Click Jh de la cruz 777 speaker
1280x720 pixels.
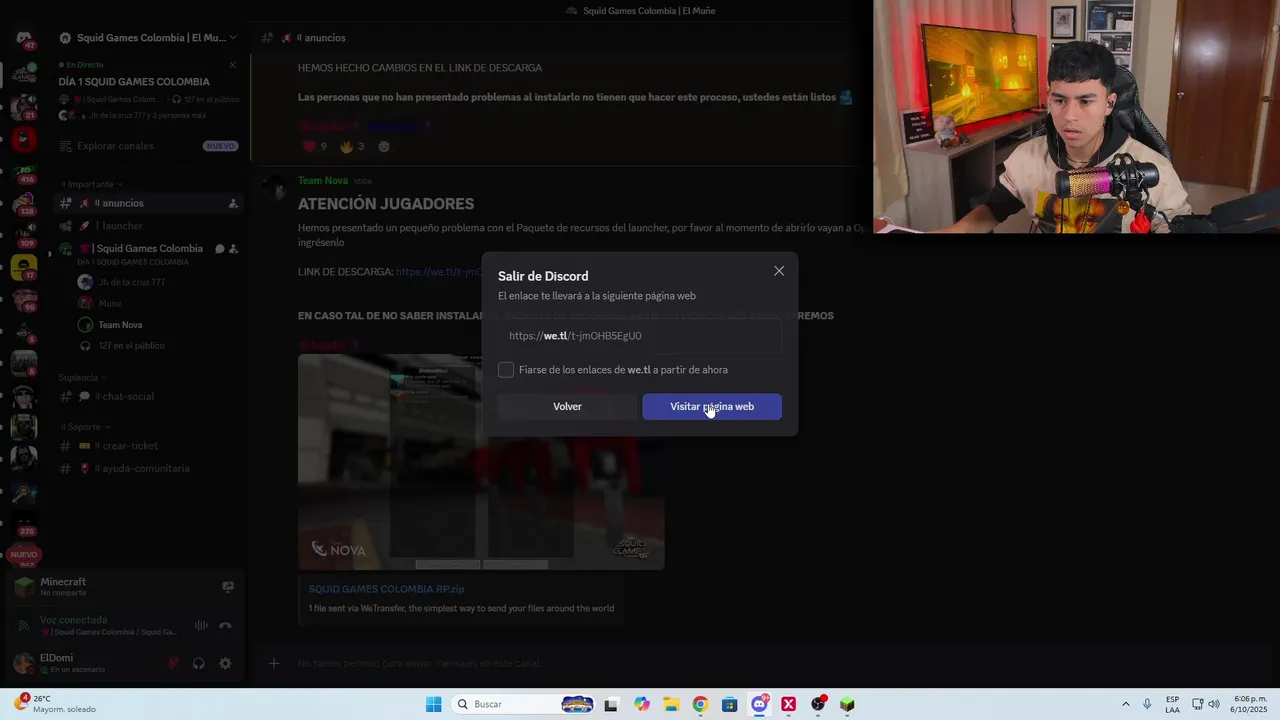121,282
